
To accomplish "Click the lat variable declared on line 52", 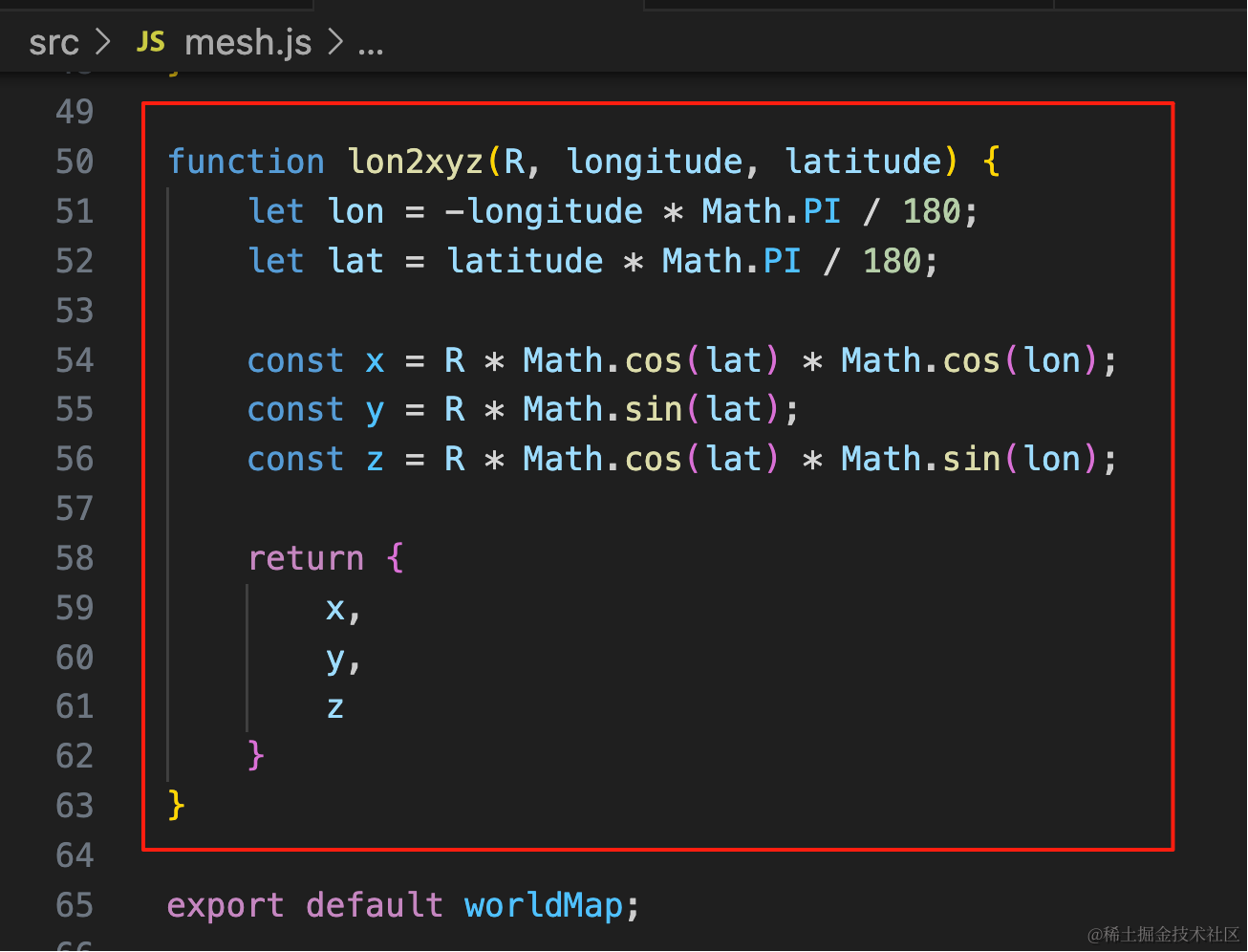I will coord(355,261).
